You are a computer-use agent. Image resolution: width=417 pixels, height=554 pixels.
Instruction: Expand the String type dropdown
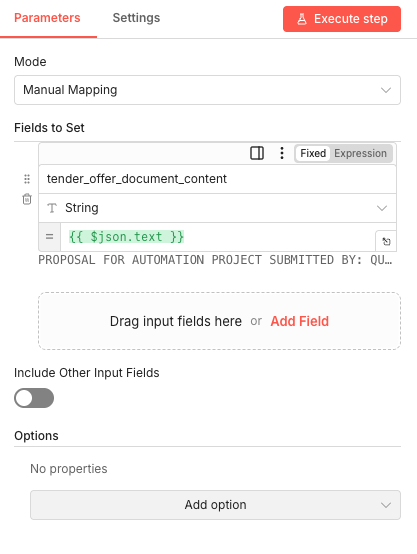click(217, 208)
